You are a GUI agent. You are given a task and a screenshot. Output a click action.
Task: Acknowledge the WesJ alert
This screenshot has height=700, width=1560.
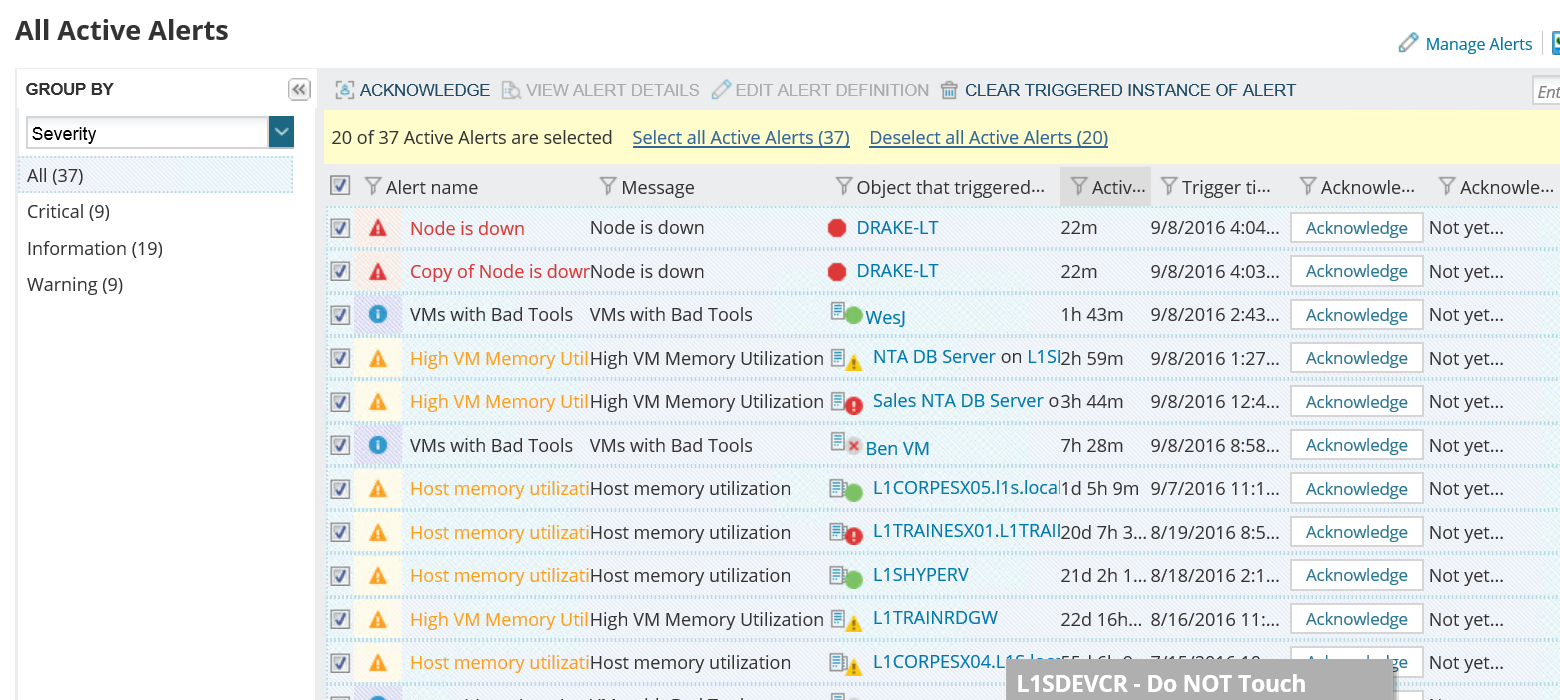[1356, 315]
